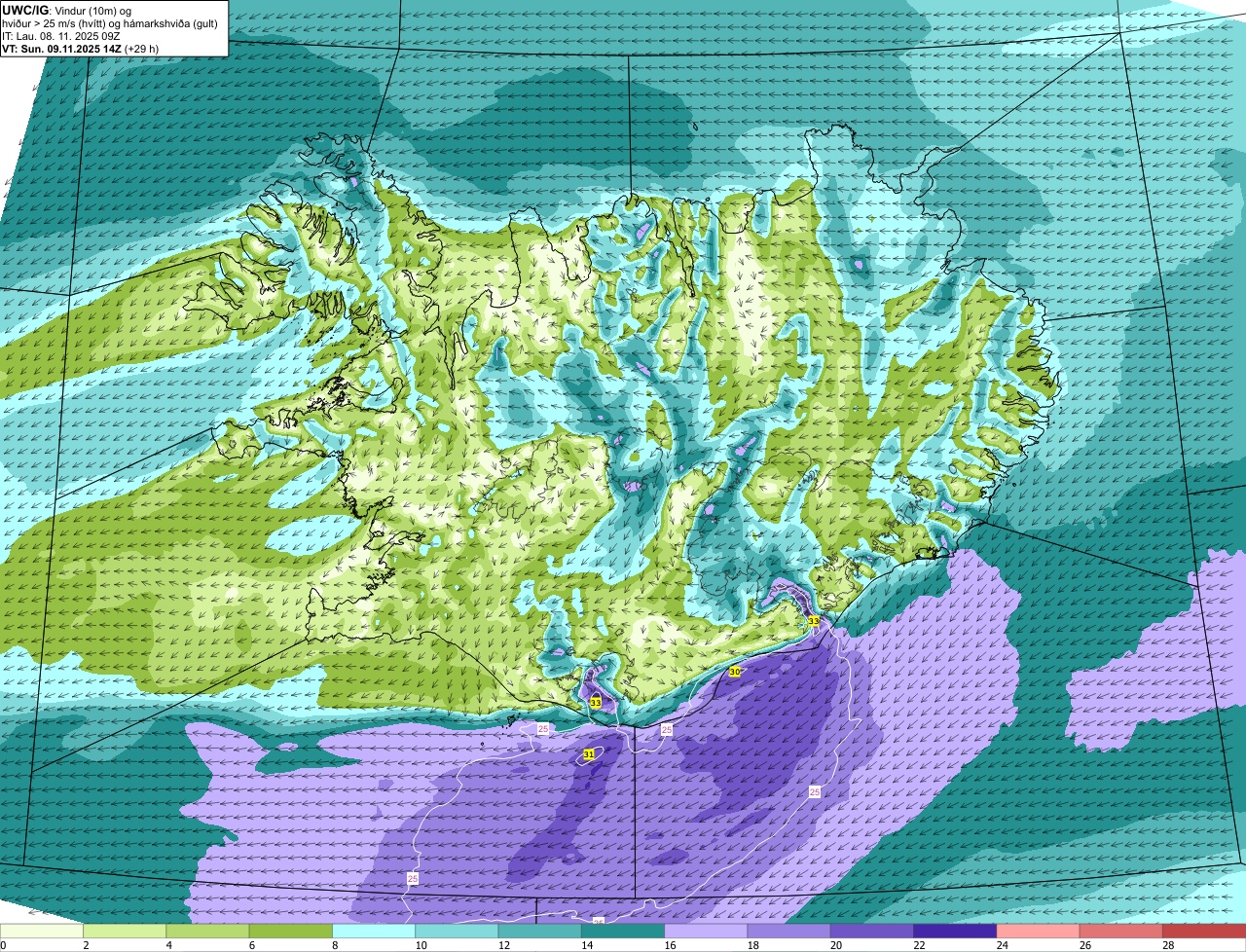The width and height of the screenshot is (1246, 952).
Task: Click the pale yellow 0–2 m/s legend swatch
Action: click(42, 931)
